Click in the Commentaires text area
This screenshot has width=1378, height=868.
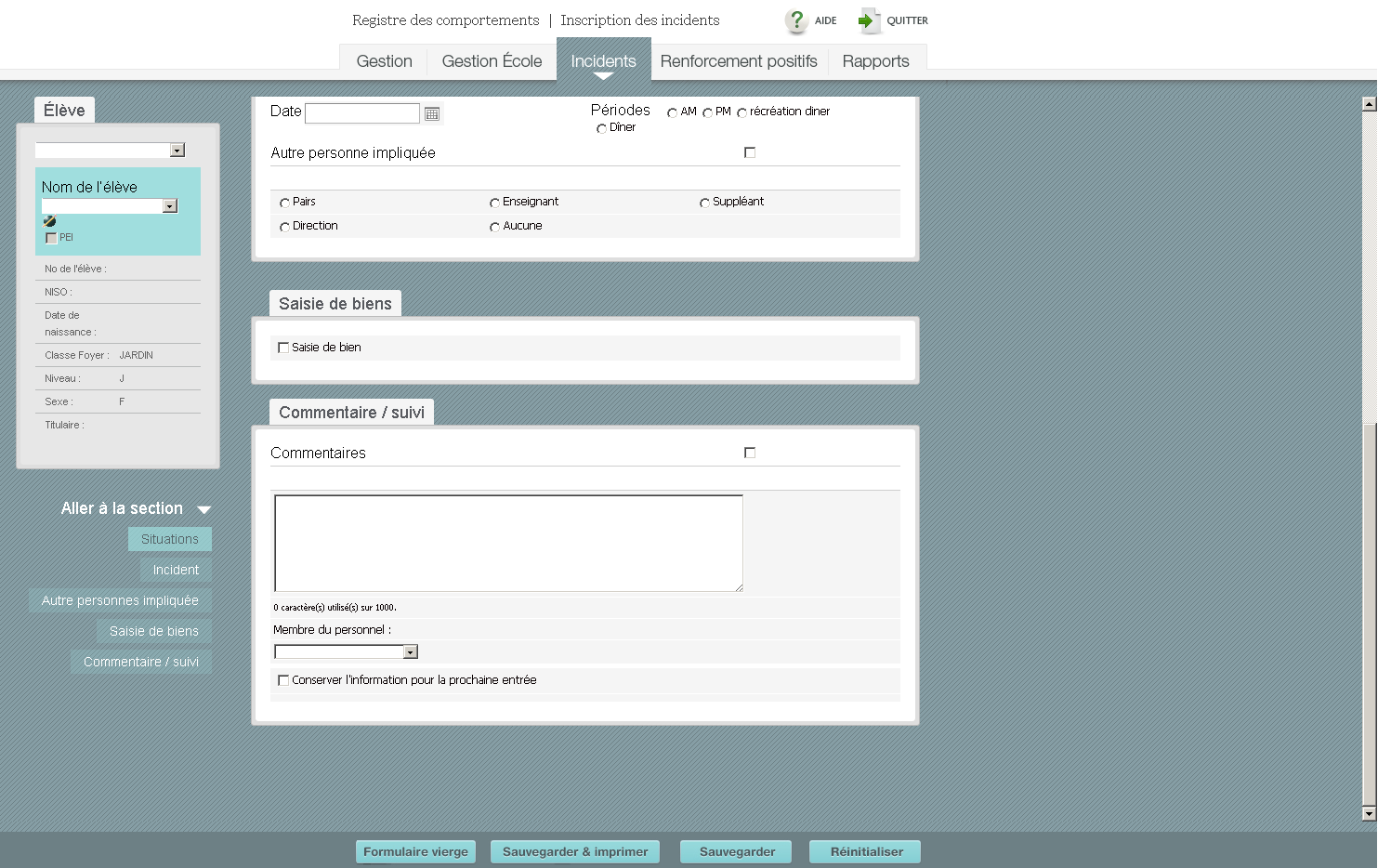508,544
